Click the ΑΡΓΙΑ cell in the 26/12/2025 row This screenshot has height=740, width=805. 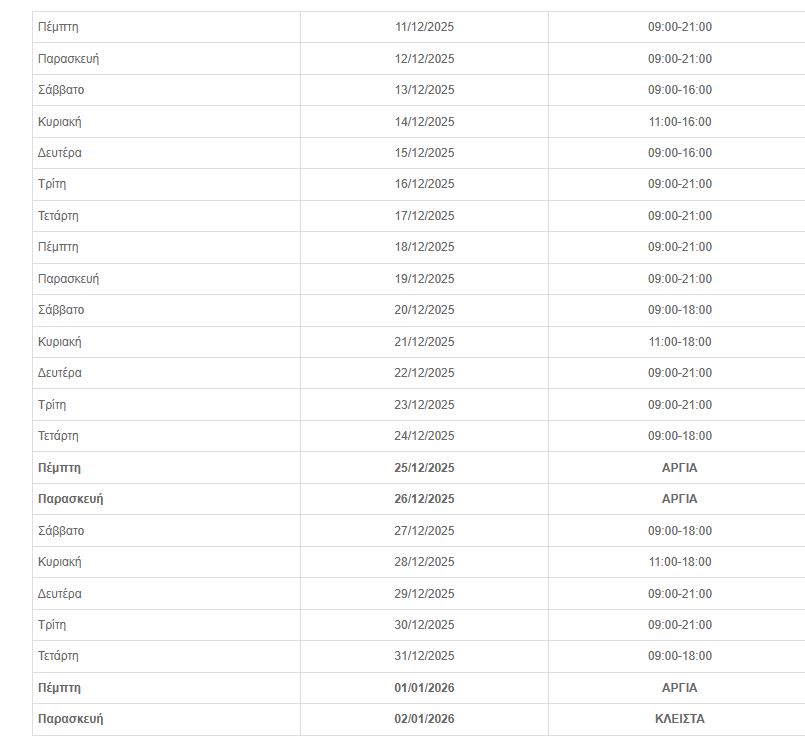coord(679,499)
